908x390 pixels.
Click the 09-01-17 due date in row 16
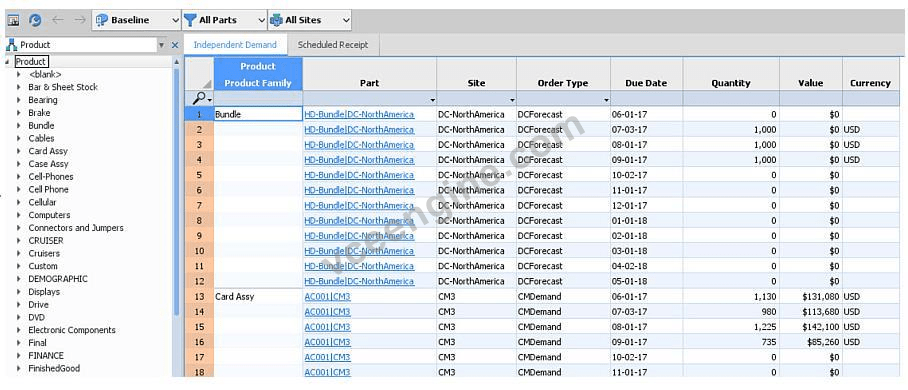coord(646,342)
